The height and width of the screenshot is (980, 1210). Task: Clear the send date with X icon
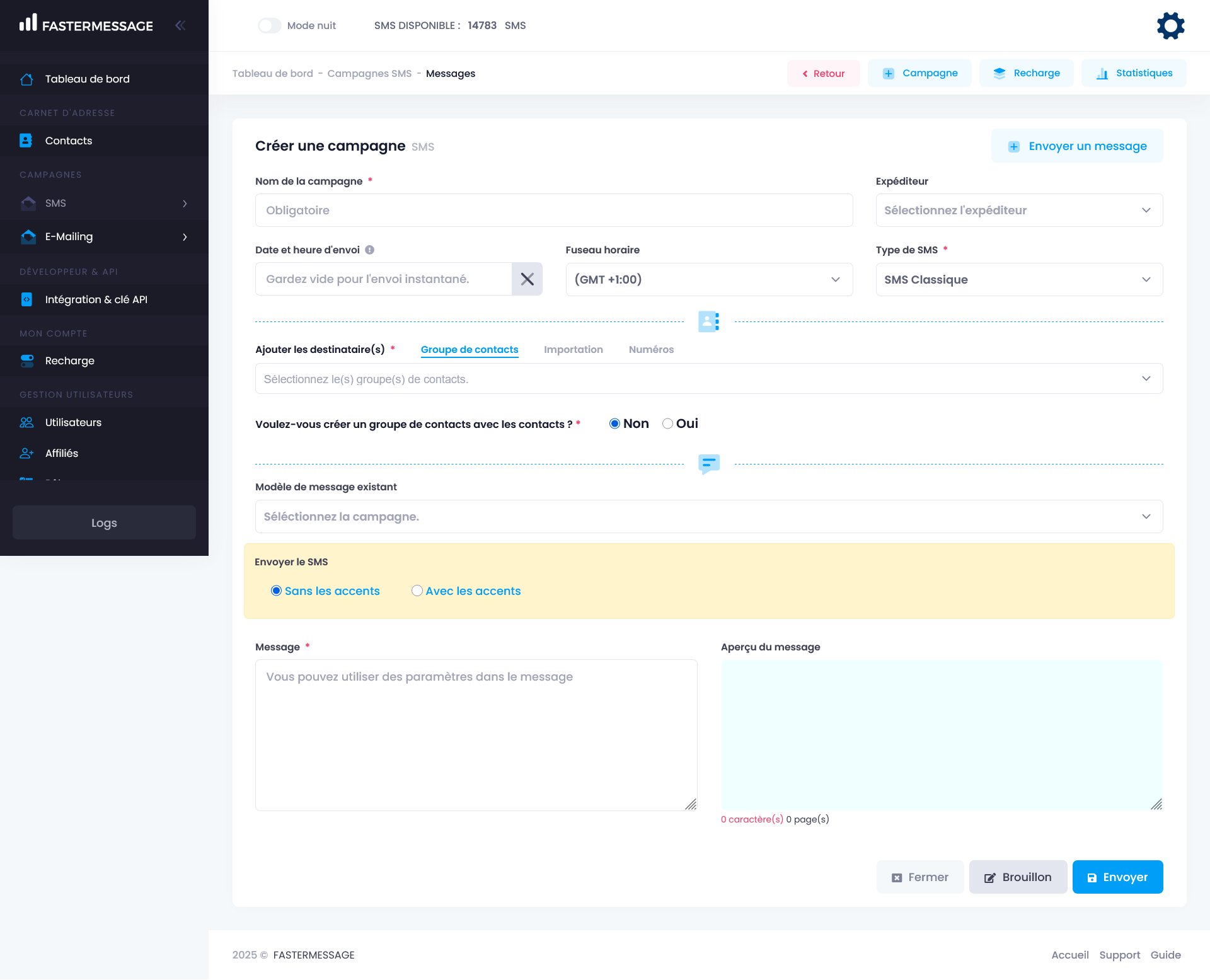(x=527, y=279)
